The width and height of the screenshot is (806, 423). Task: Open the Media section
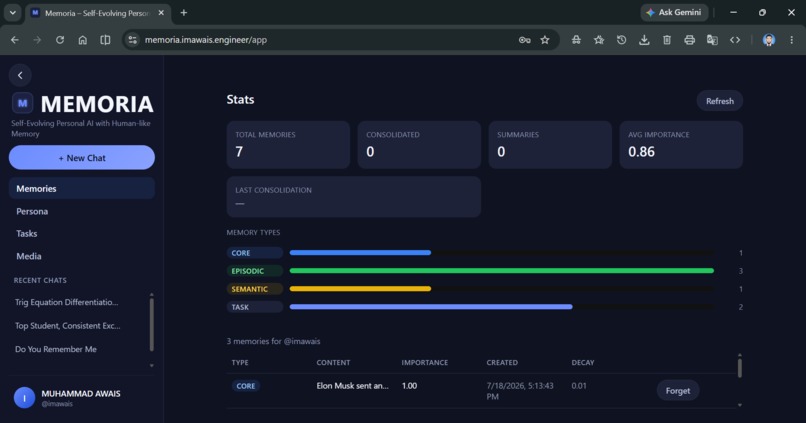82,256
